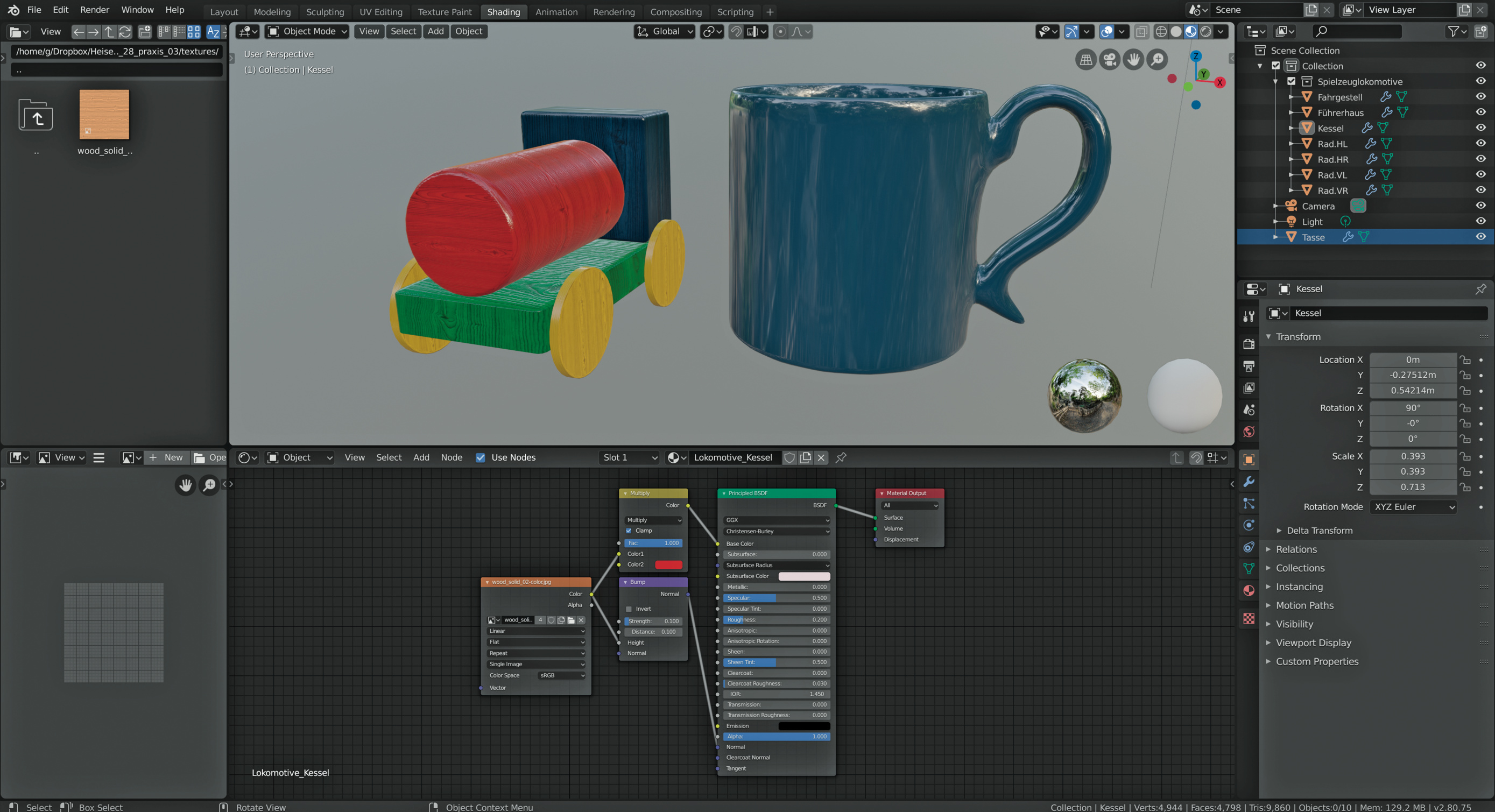Image resolution: width=1495 pixels, height=812 pixels.
Task: Enable Invert checkbox in Bump node
Action: tap(629, 609)
